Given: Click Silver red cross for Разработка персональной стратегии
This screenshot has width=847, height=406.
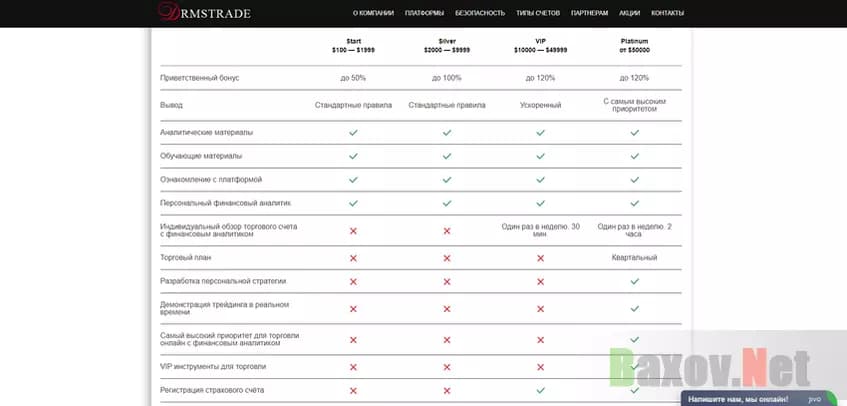Looking at the screenshot, I should pos(447,282).
